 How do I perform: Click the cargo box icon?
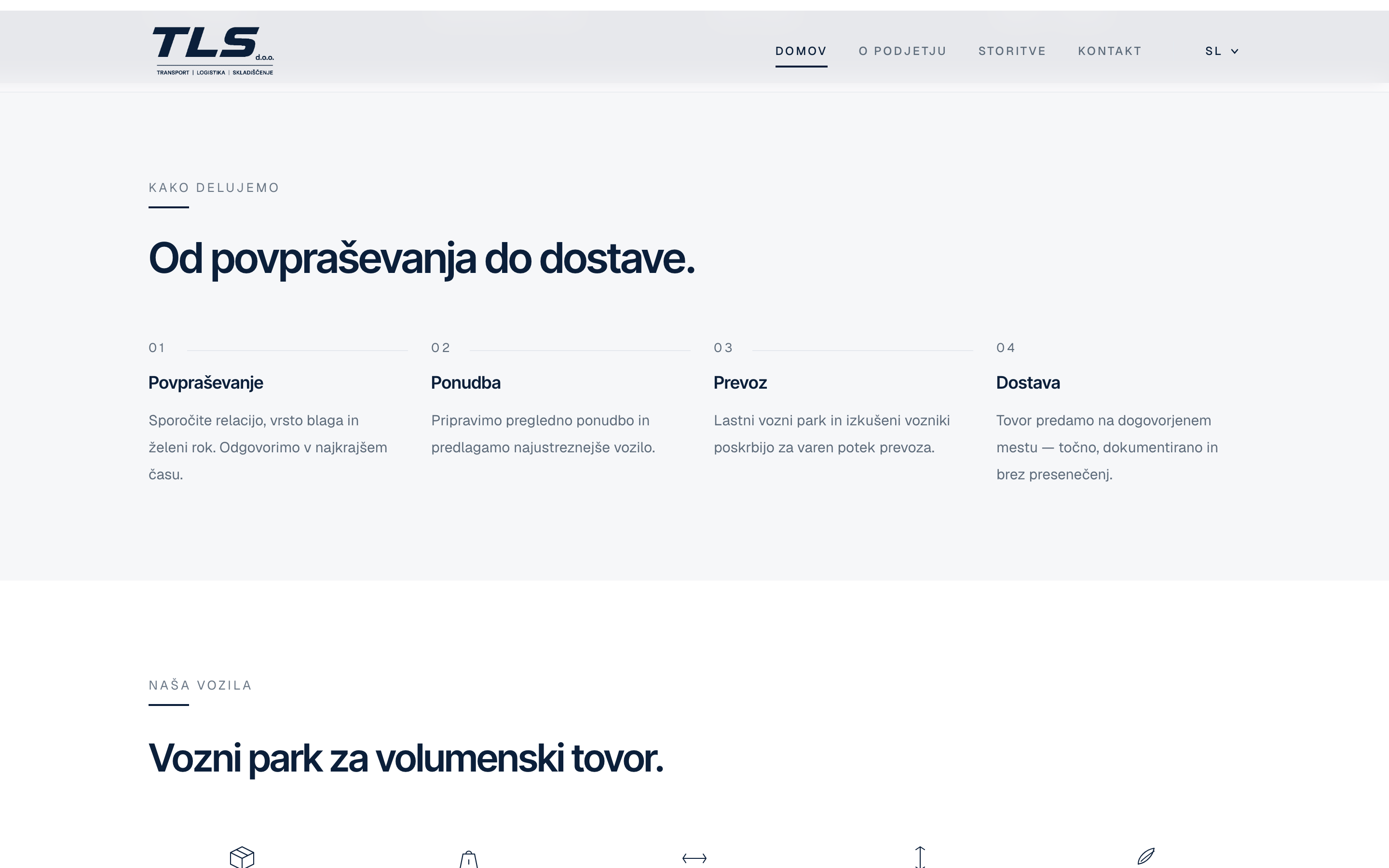tap(242, 857)
